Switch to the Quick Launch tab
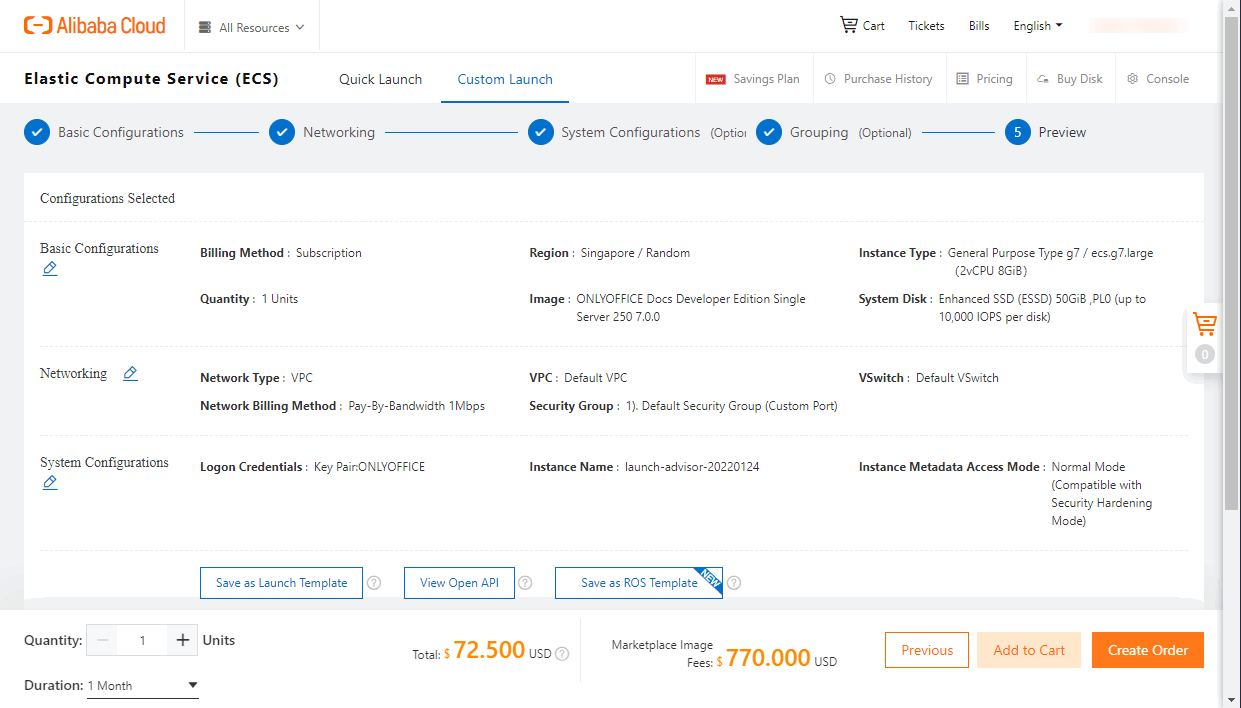 click(x=380, y=78)
